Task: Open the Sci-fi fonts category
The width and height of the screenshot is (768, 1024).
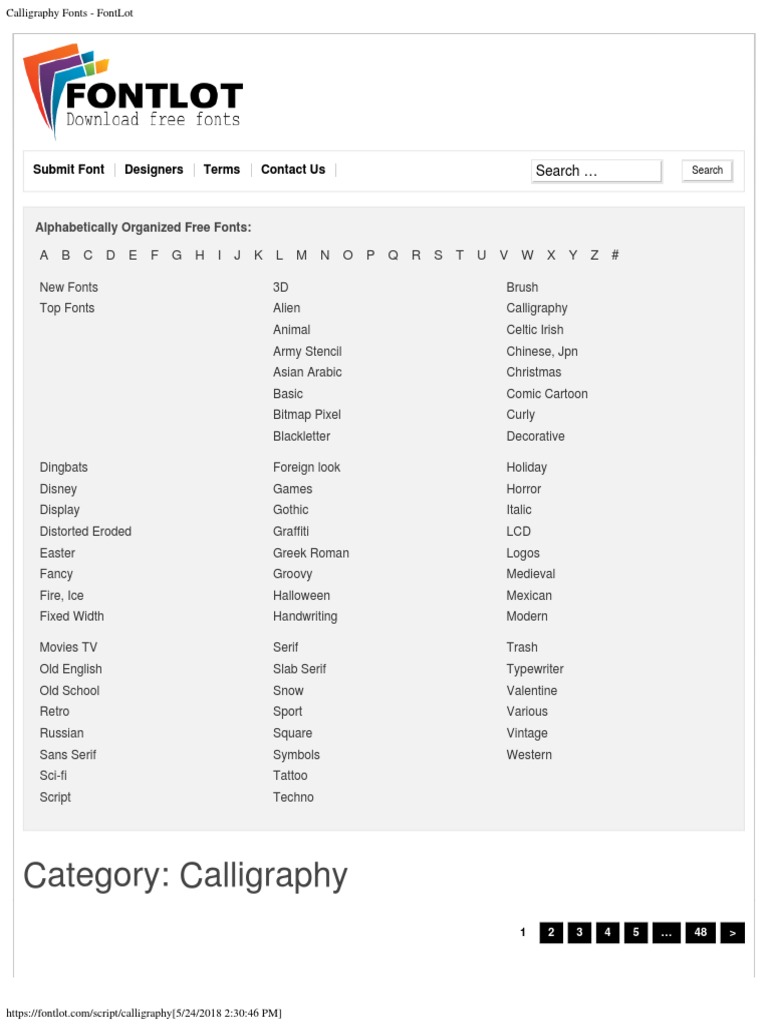Action: point(54,775)
